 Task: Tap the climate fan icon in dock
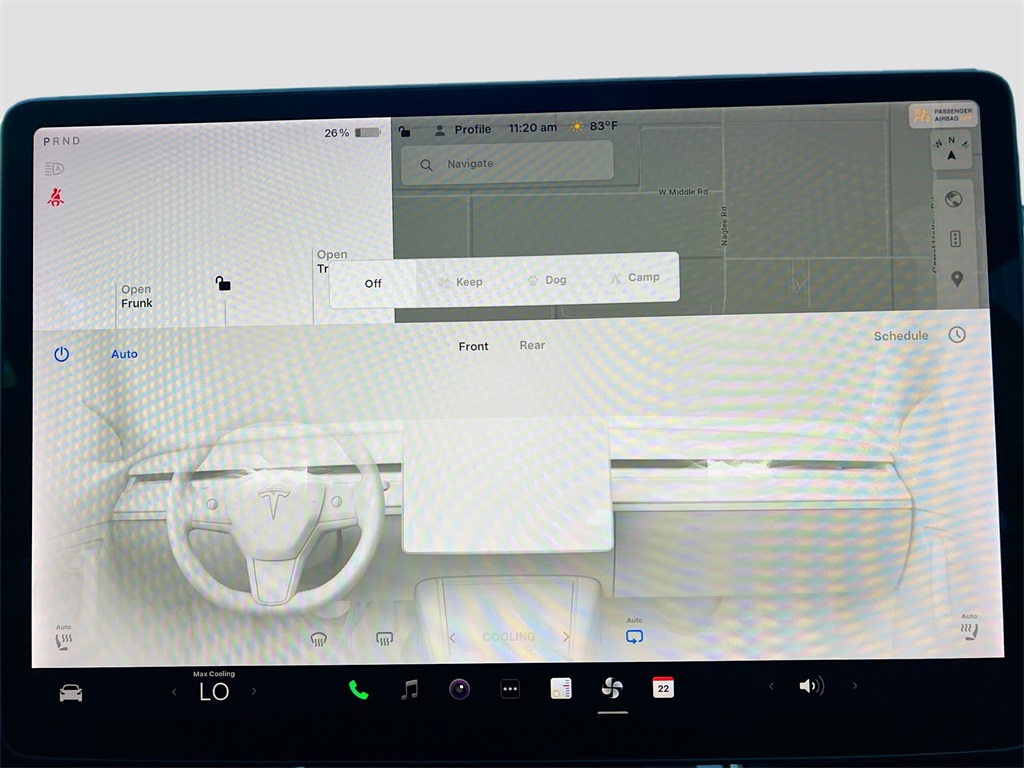point(612,688)
